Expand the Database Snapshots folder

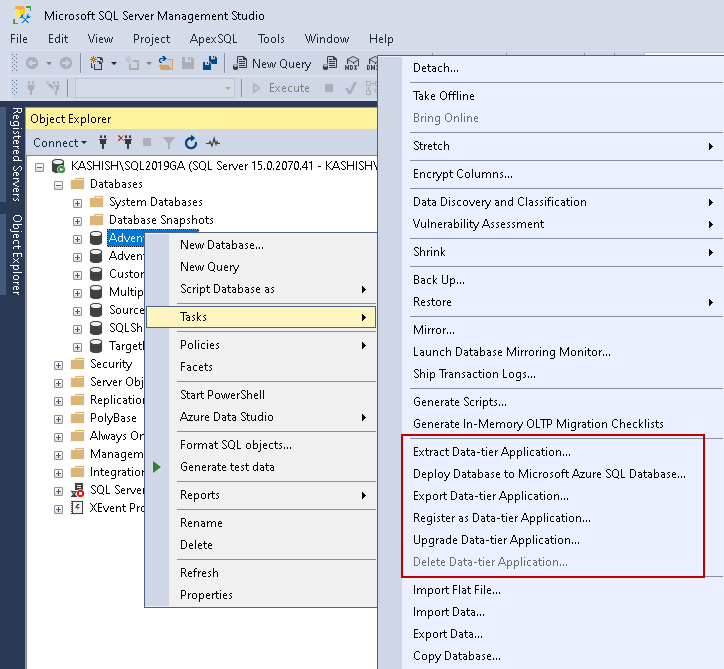coord(77,221)
